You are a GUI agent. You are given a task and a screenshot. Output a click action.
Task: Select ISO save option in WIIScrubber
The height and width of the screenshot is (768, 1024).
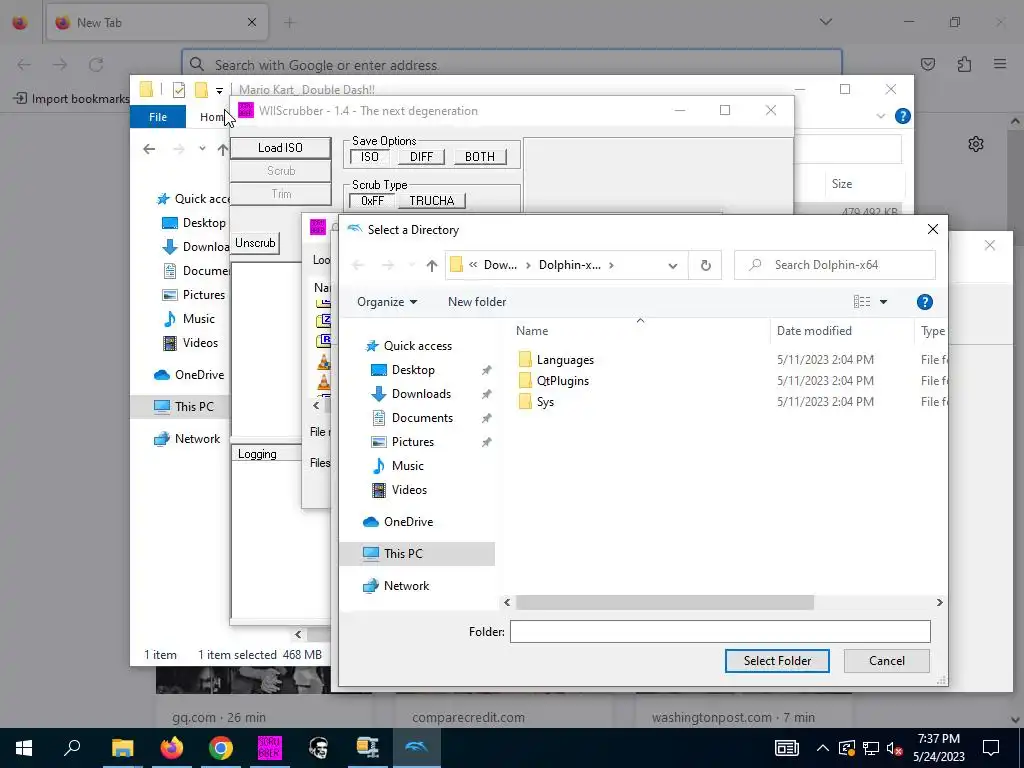click(370, 157)
